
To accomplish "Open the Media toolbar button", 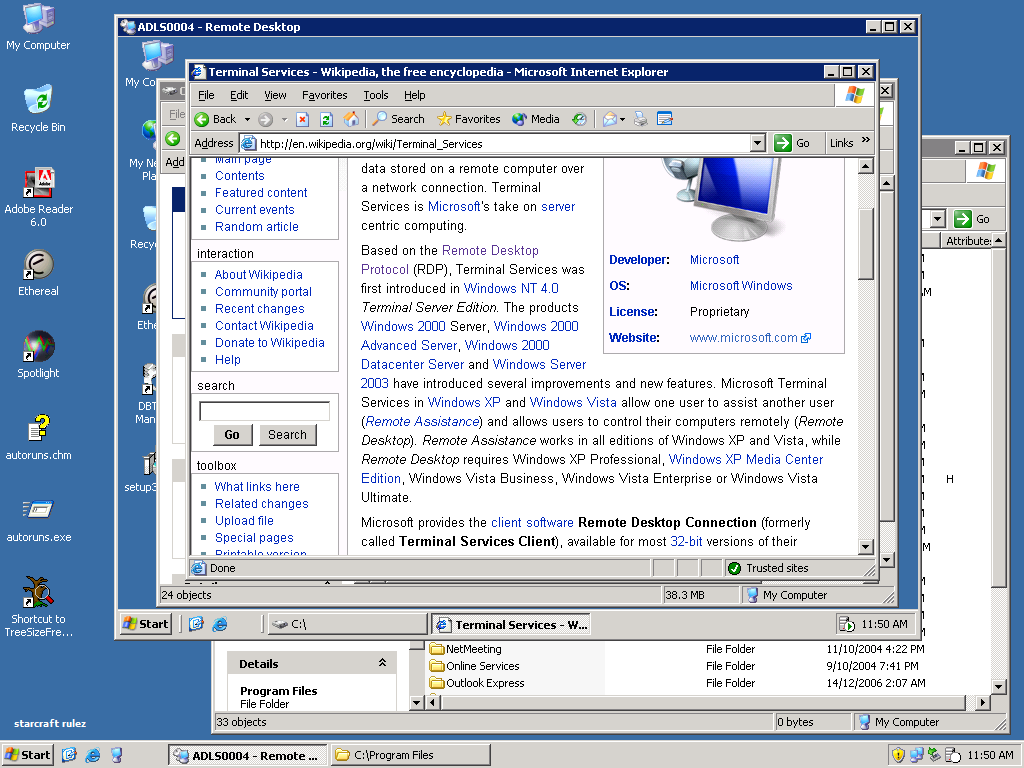I will 536,119.
